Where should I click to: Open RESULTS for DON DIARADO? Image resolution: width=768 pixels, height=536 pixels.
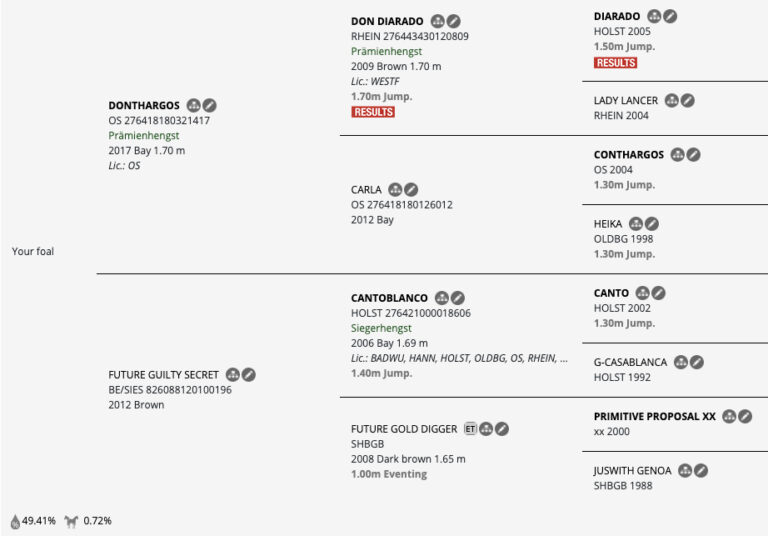[373, 112]
